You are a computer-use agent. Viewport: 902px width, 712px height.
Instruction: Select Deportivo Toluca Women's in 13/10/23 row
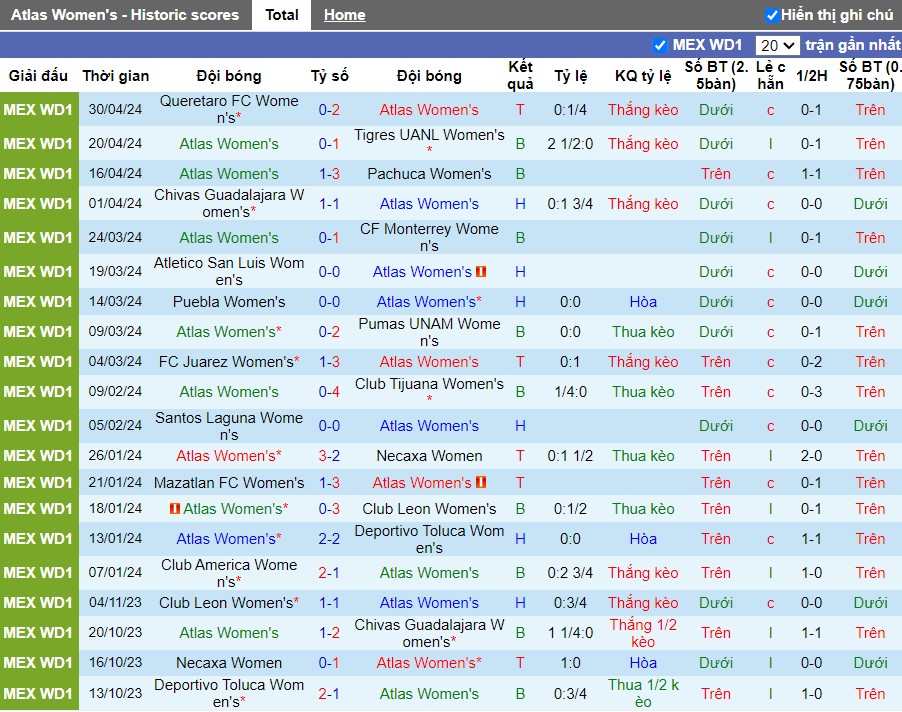tap(229, 693)
